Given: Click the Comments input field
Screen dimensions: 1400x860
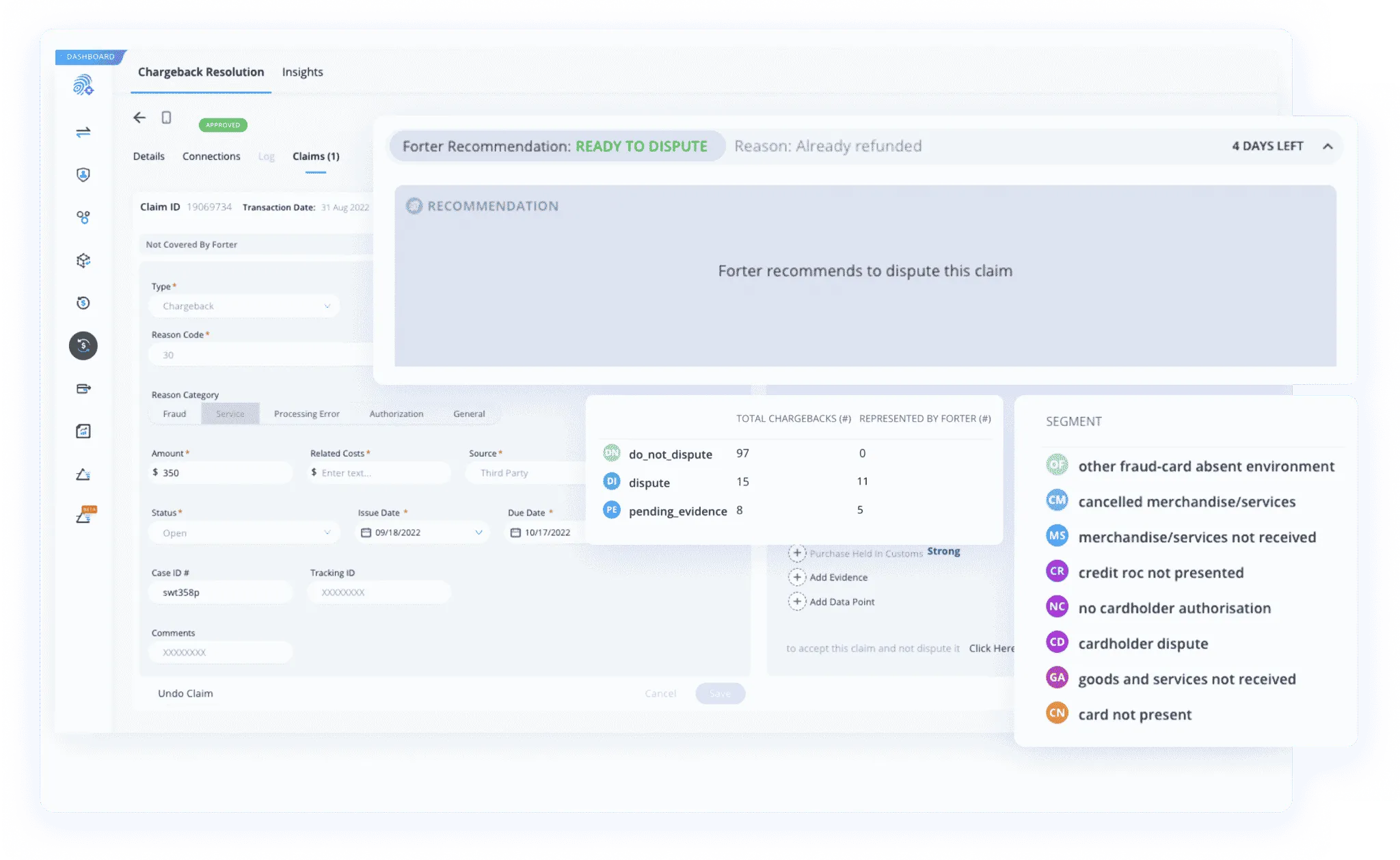Looking at the screenshot, I should pyautogui.click(x=221, y=652).
